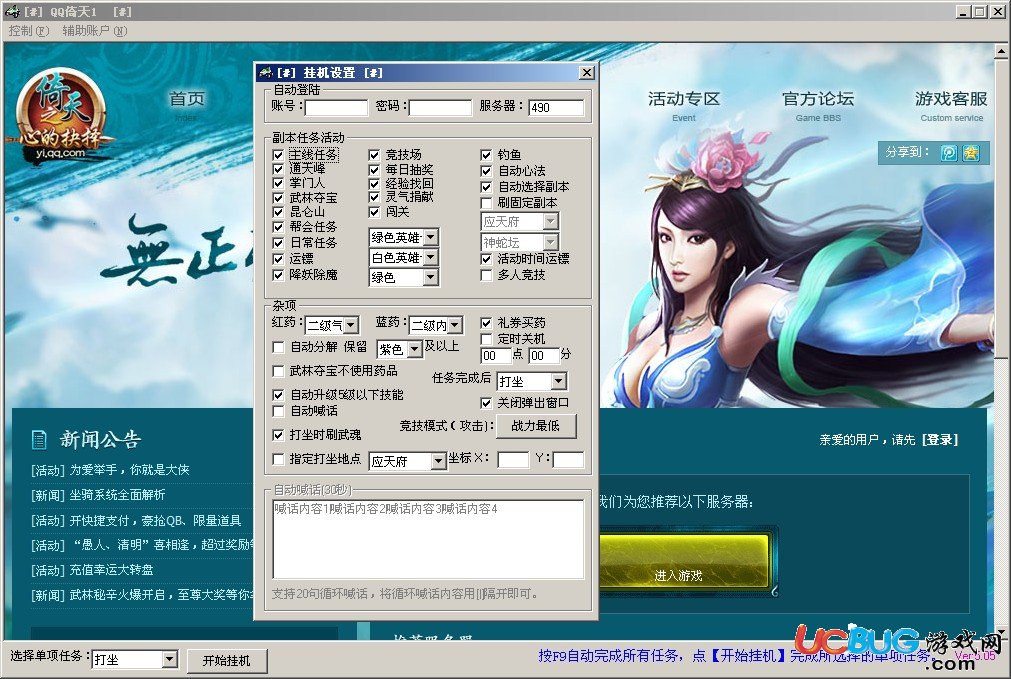Viewport: 1011px width, 679px height.
Task: Click the 战力最低 button
Action: point(535,426)
